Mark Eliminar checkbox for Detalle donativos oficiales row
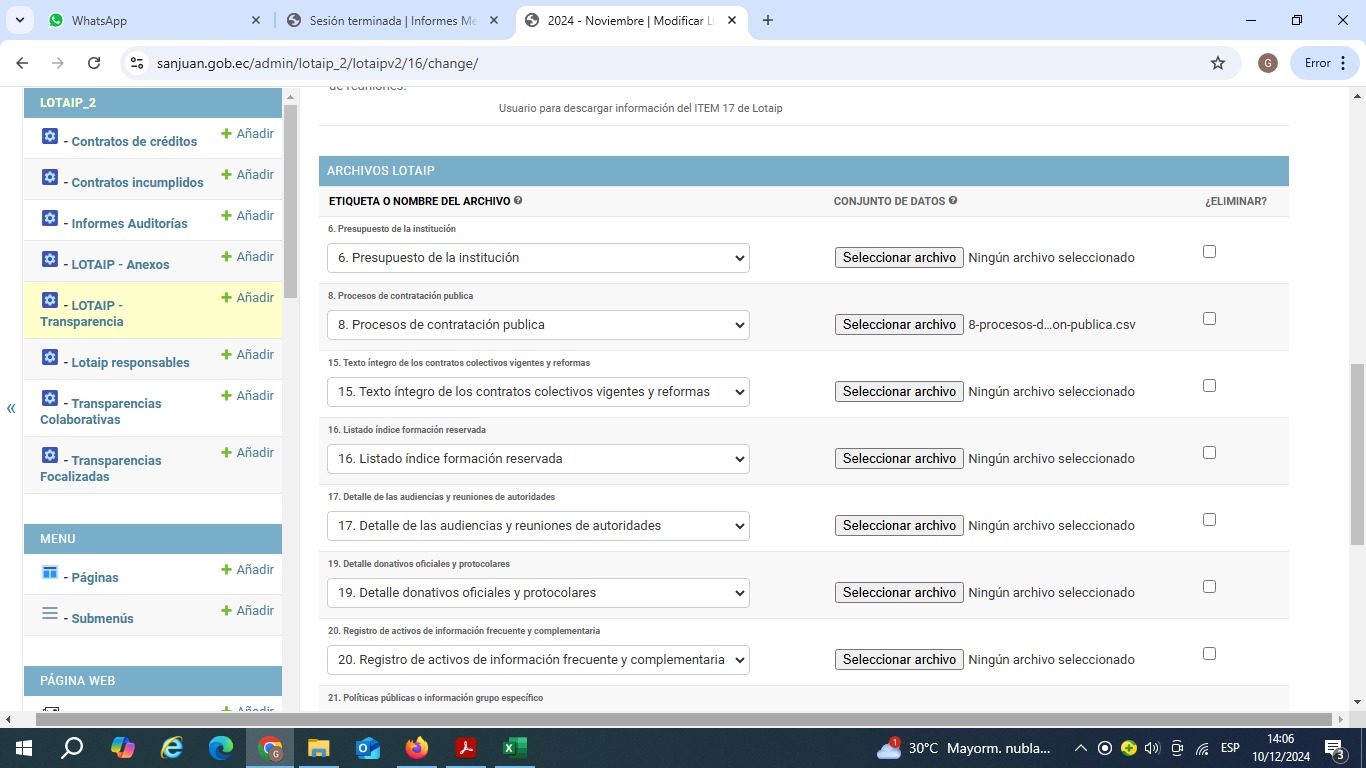 coord(1209,587)
